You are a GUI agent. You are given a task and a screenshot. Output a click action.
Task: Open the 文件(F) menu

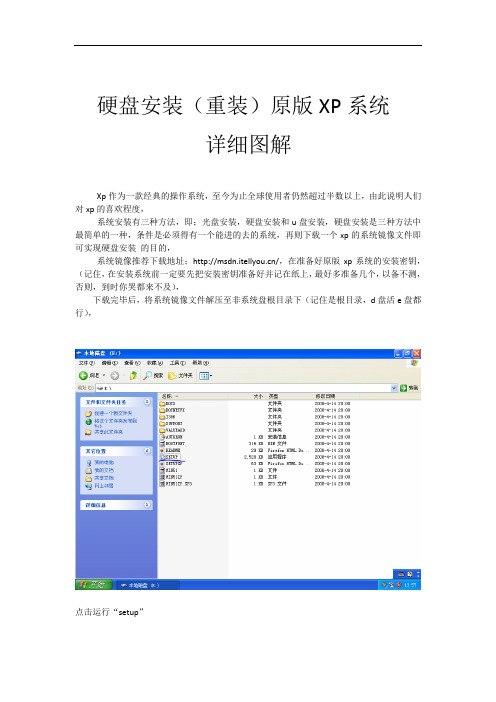[87, 363]
